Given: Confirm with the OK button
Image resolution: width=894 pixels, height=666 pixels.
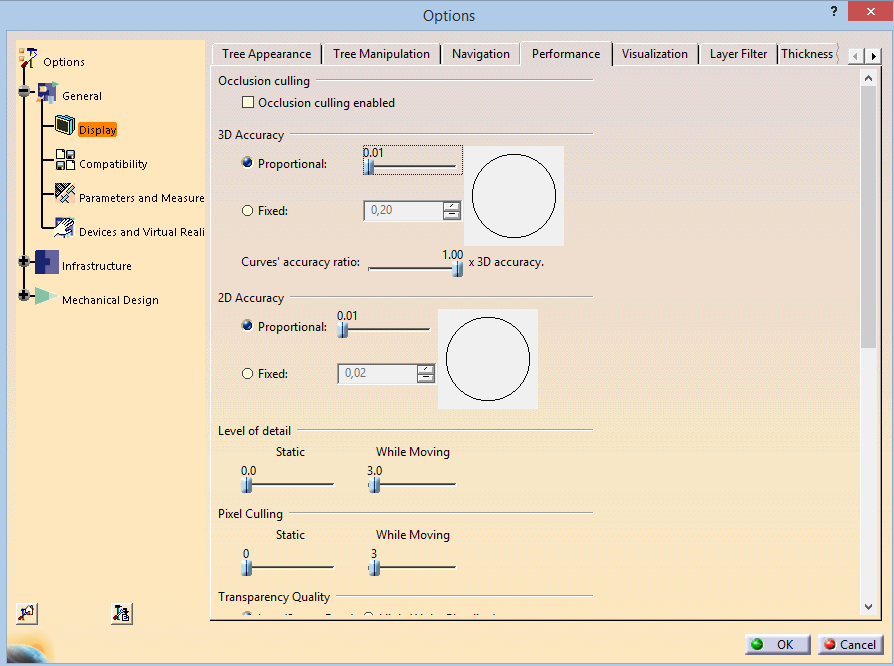Looking at the screenshot, I should pos(777,644).
